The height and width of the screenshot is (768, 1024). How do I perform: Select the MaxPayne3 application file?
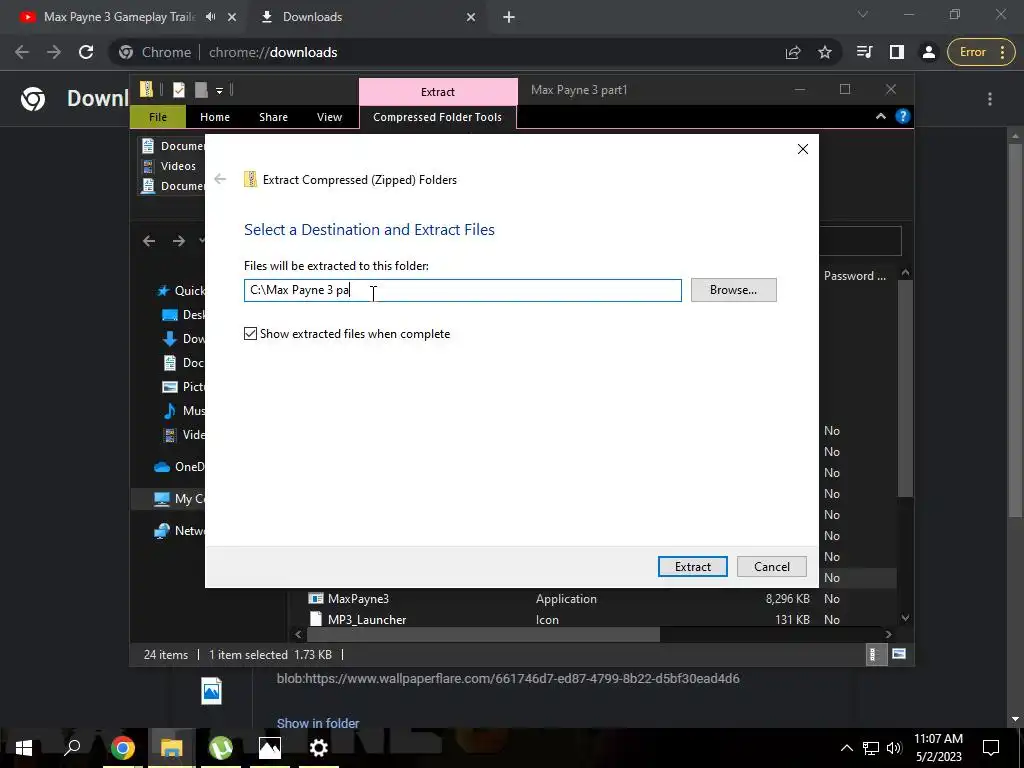click(x=358, y=599)
